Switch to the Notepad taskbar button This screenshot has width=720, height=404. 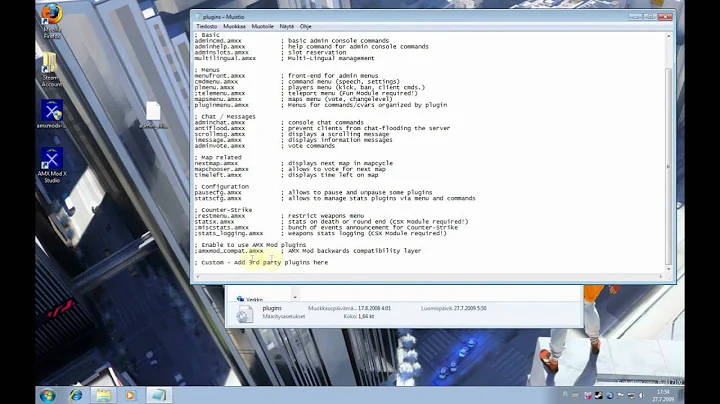[159, 395]
